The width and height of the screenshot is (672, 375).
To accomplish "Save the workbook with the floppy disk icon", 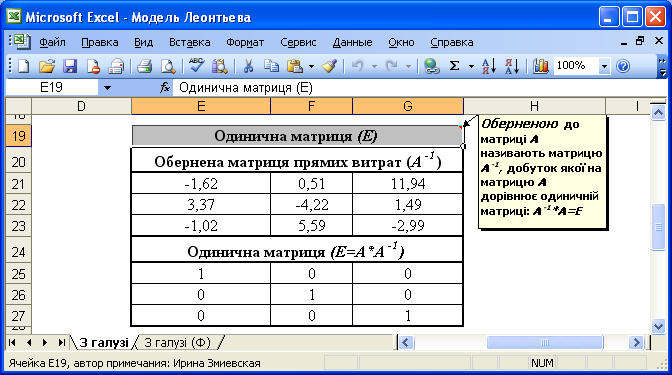I will [70, 66].
